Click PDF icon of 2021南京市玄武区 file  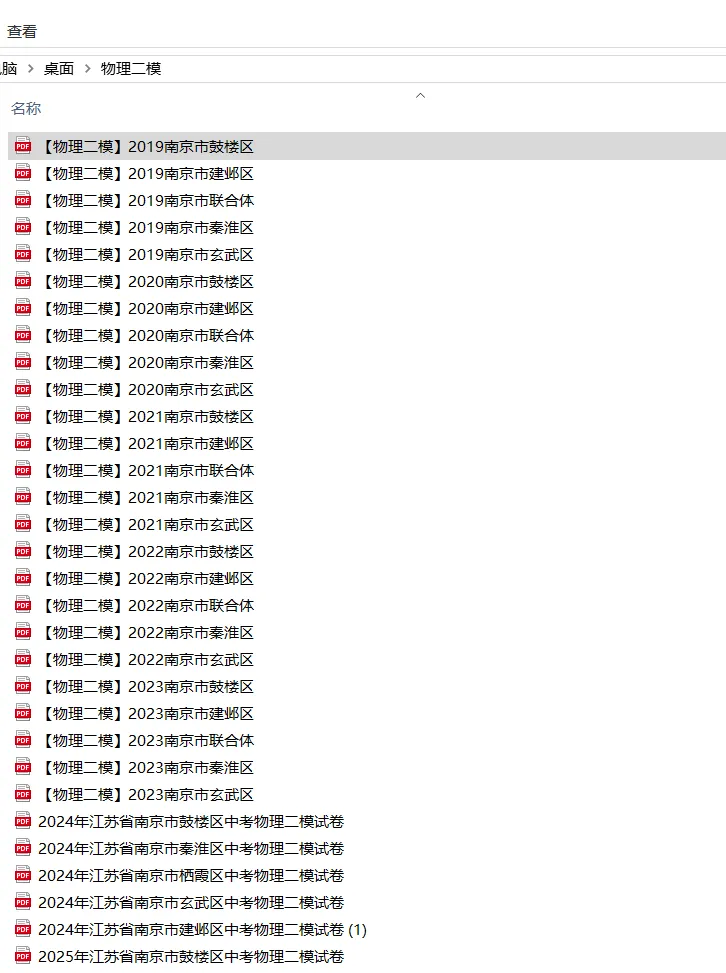click(x=23, y=524)
